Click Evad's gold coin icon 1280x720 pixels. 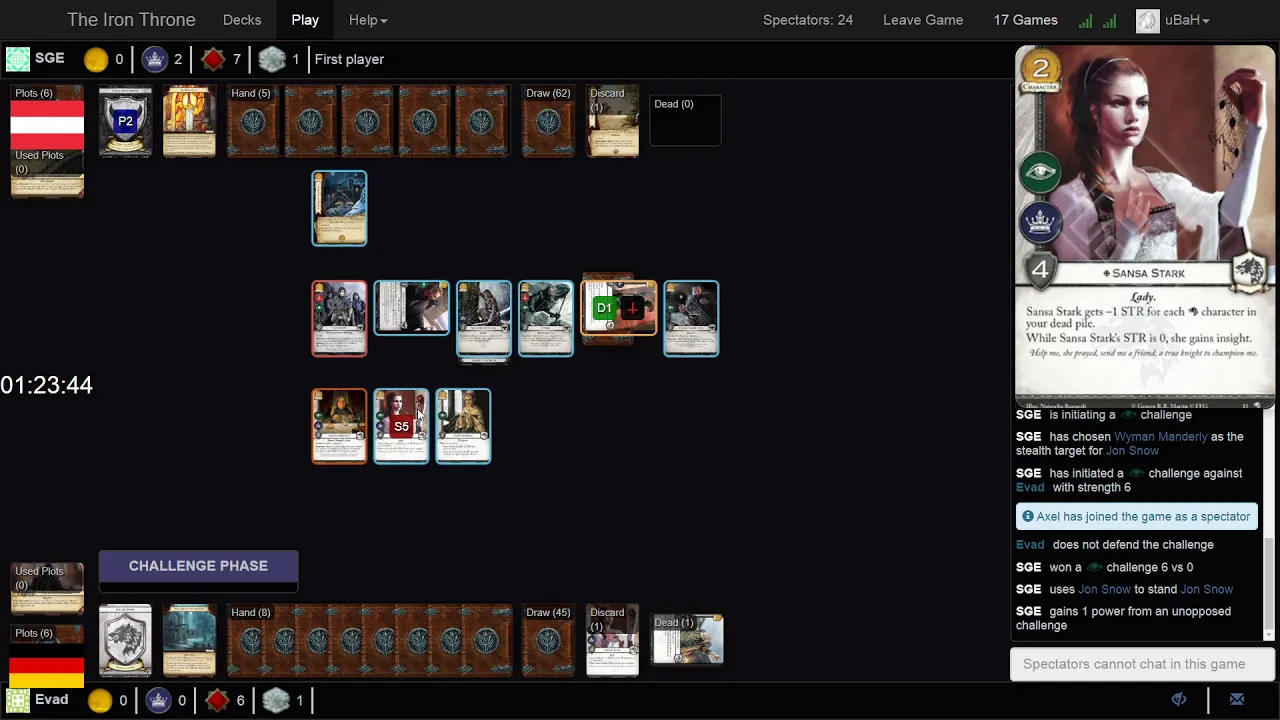coord(100,700)
